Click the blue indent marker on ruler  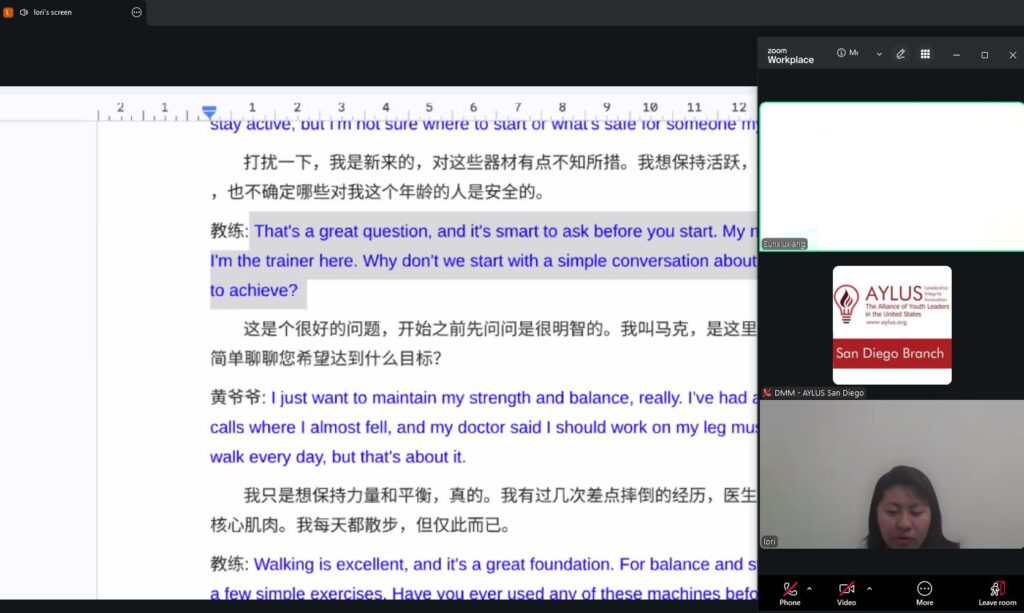pos(209,112)
